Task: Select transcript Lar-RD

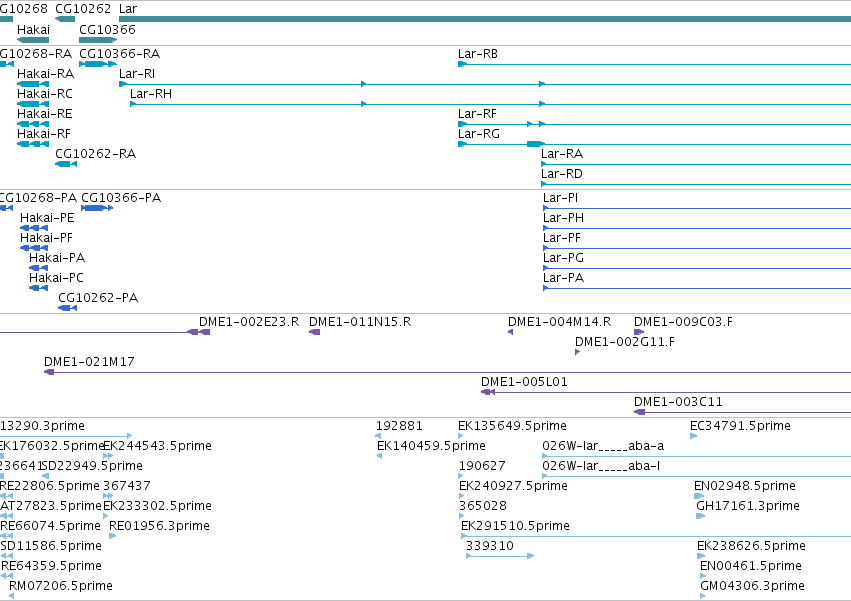Action: pyautogui.click(x=562, y=174)
